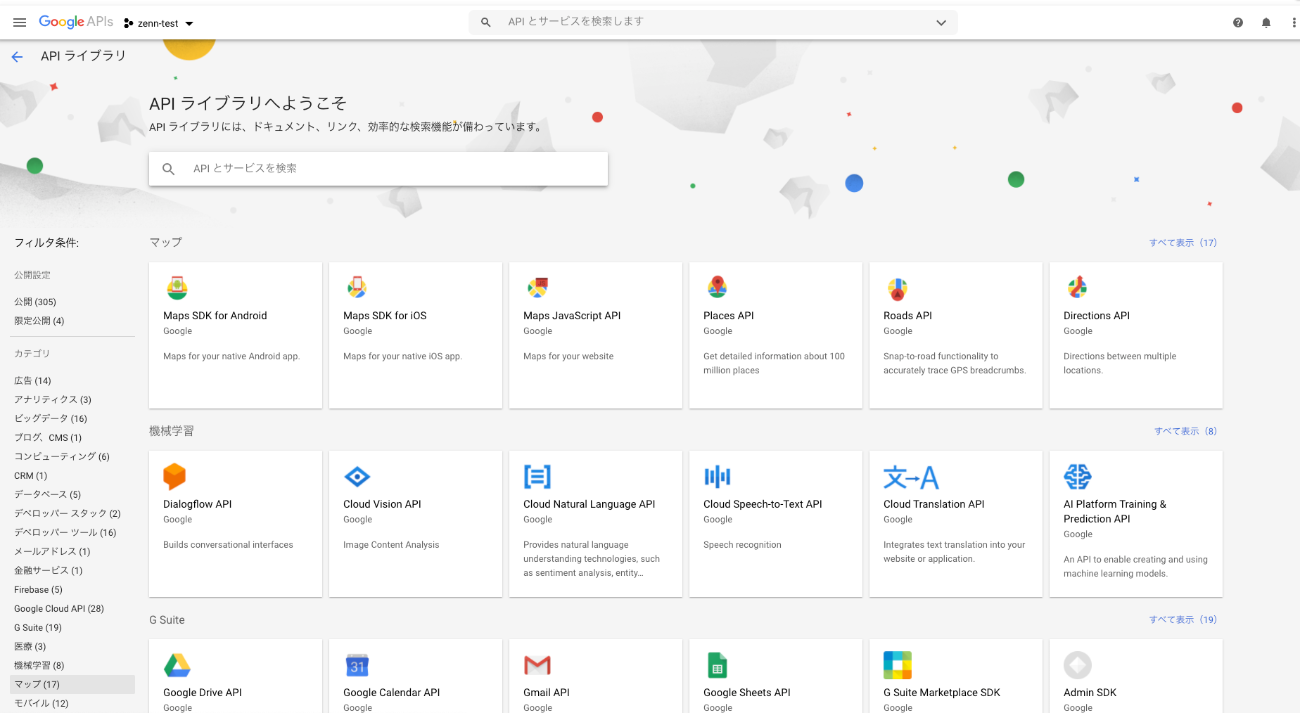This screenshot has height=713, width=1300.
Task: Select the データベース (5) category filter
Action: tap(47, 495)
